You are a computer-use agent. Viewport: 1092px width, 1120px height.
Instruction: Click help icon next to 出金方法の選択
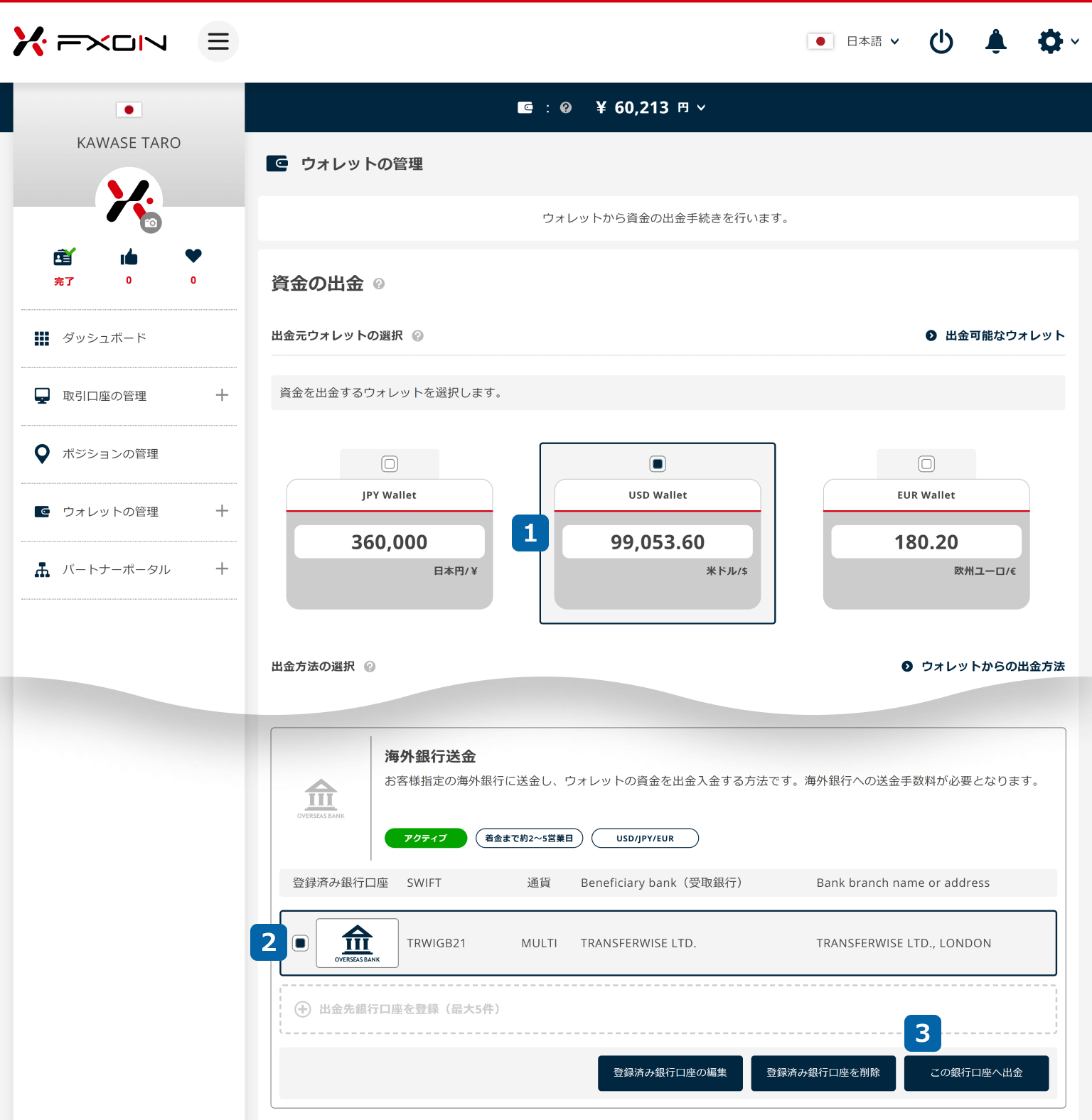click(370, 667)
